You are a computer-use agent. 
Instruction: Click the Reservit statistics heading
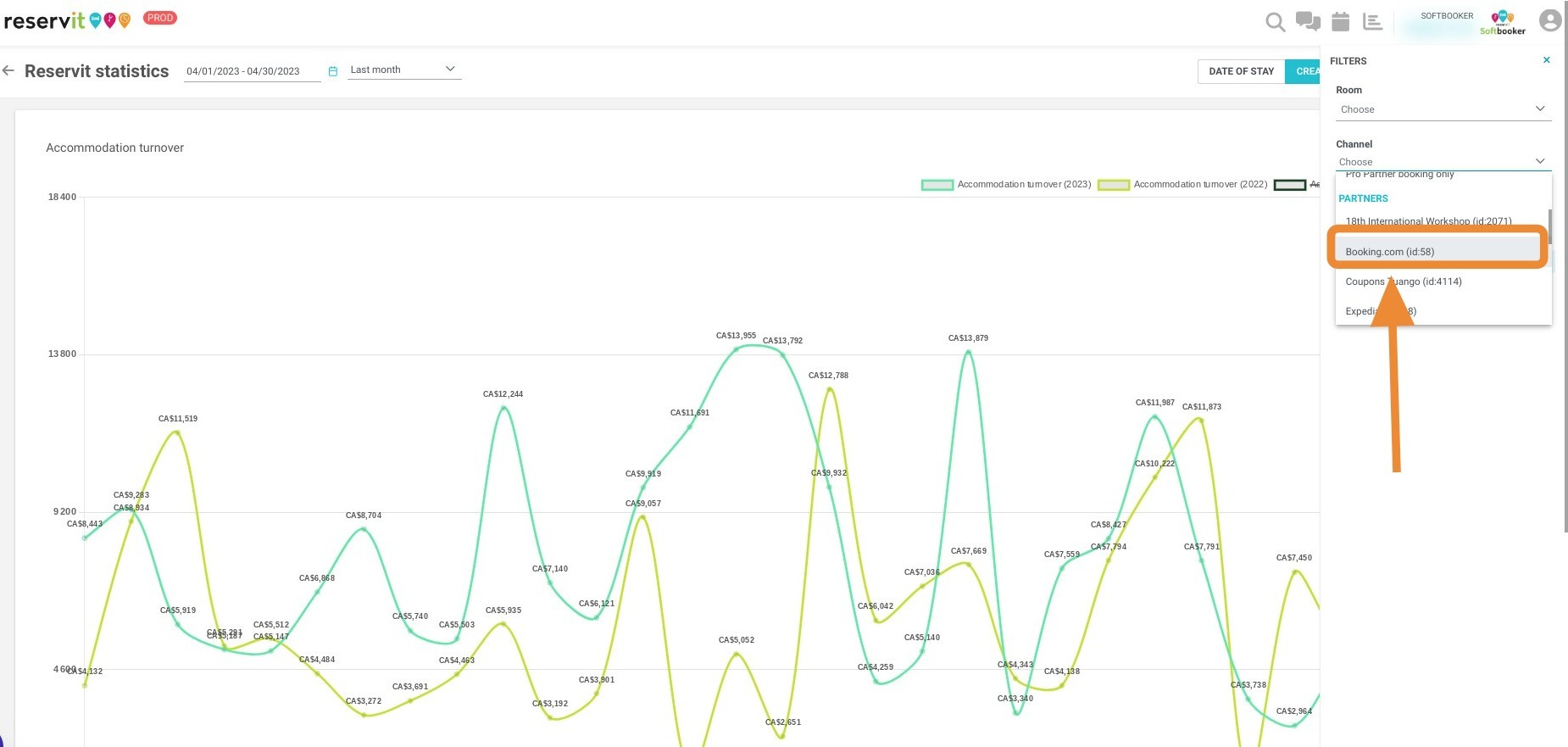97,71
